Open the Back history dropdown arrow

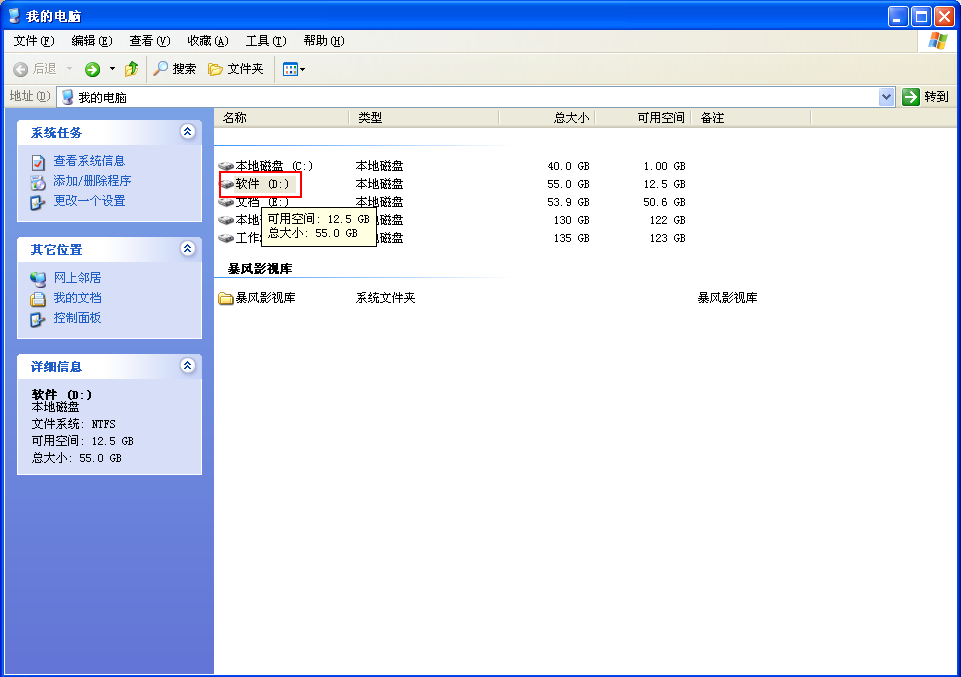69,69
